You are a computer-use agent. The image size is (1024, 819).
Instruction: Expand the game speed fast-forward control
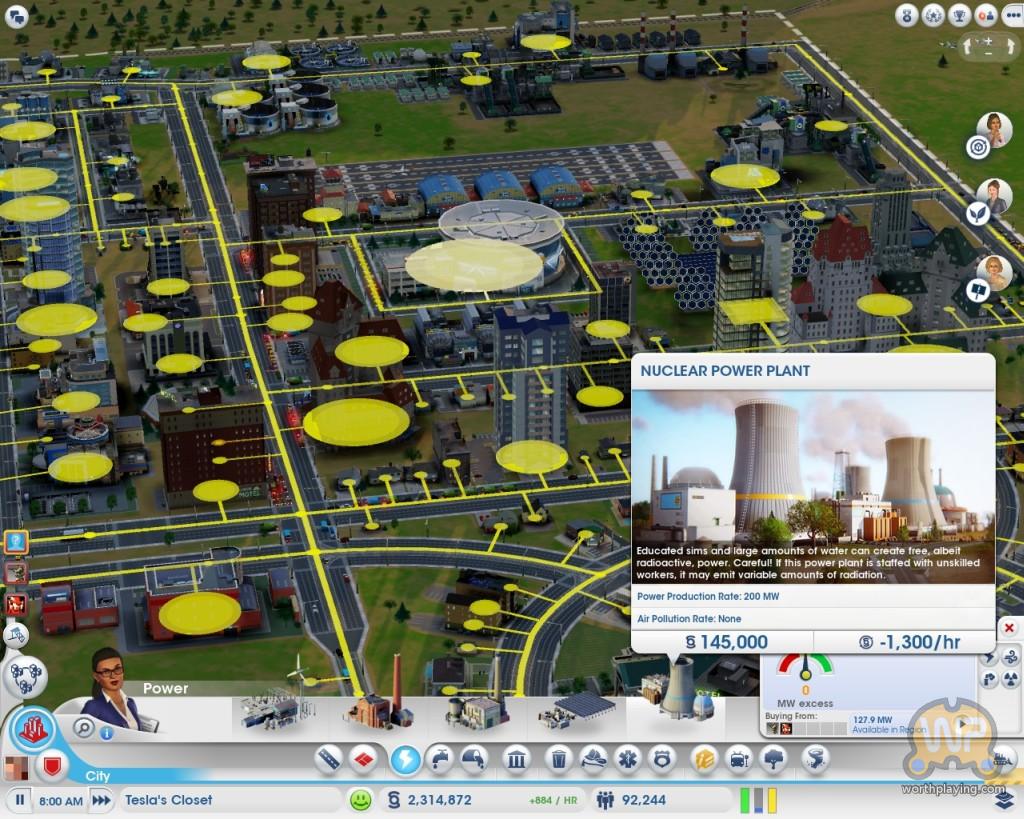pyautogui.click(x=101, y=800)
